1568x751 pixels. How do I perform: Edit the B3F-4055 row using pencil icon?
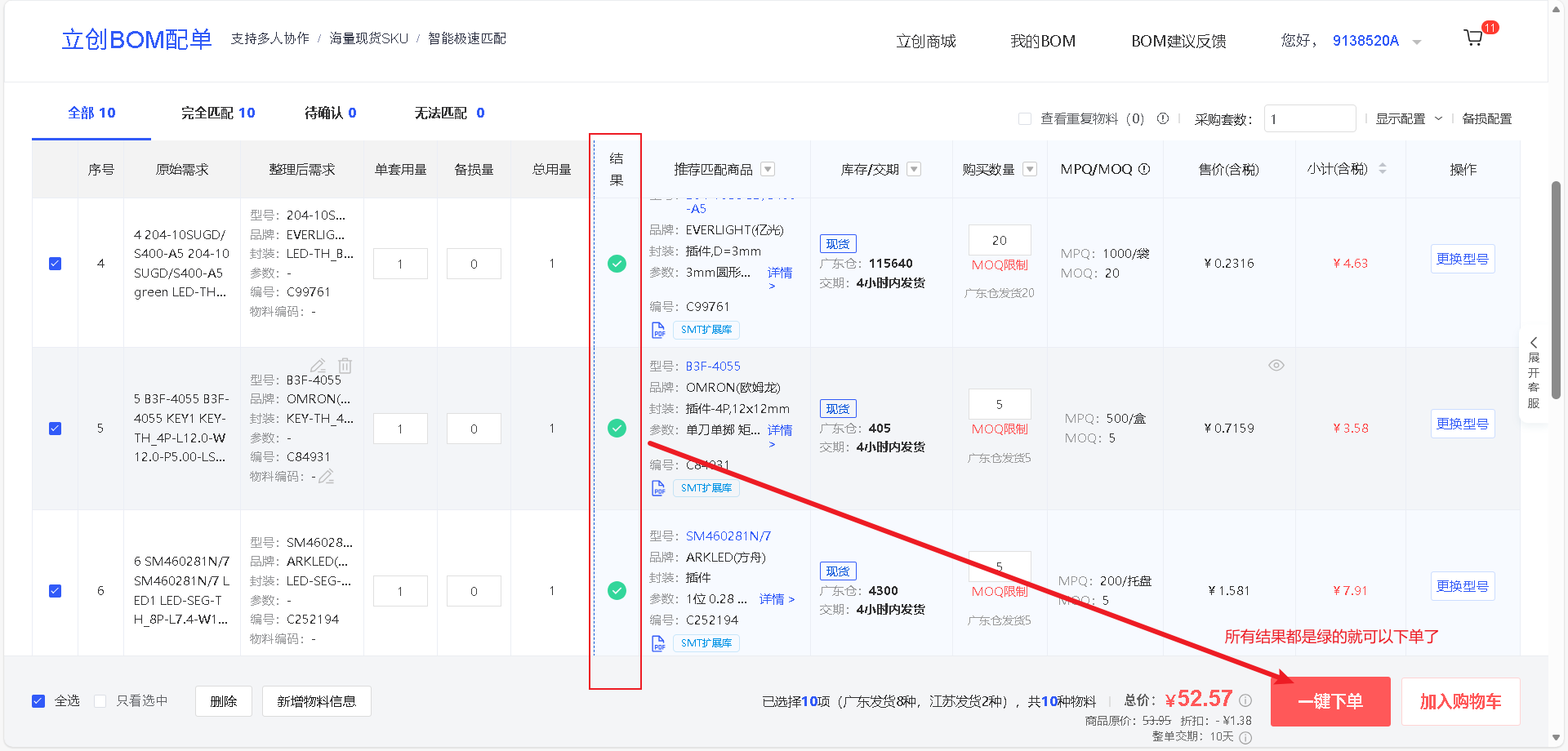point(318,365)
